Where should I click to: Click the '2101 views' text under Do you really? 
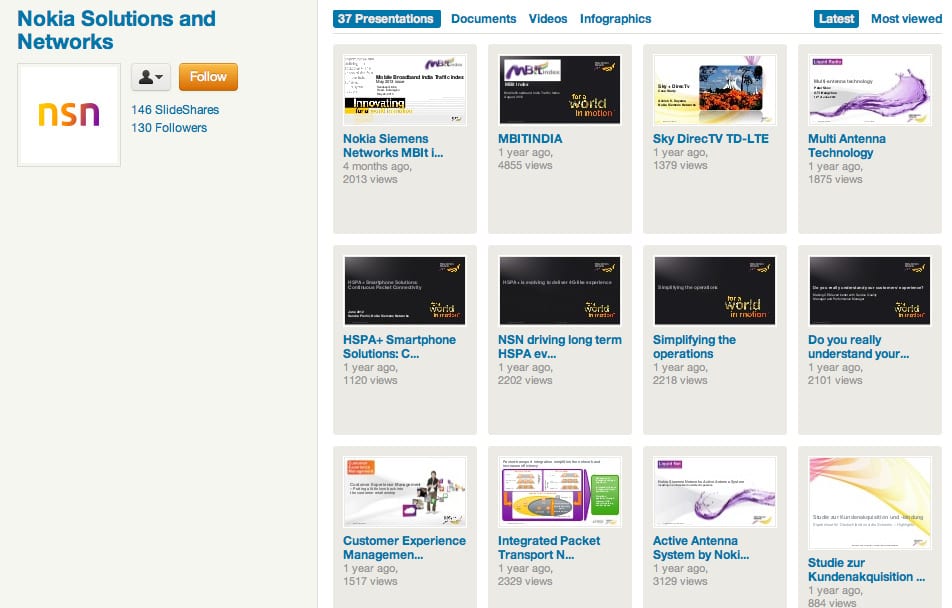[835, 380]
